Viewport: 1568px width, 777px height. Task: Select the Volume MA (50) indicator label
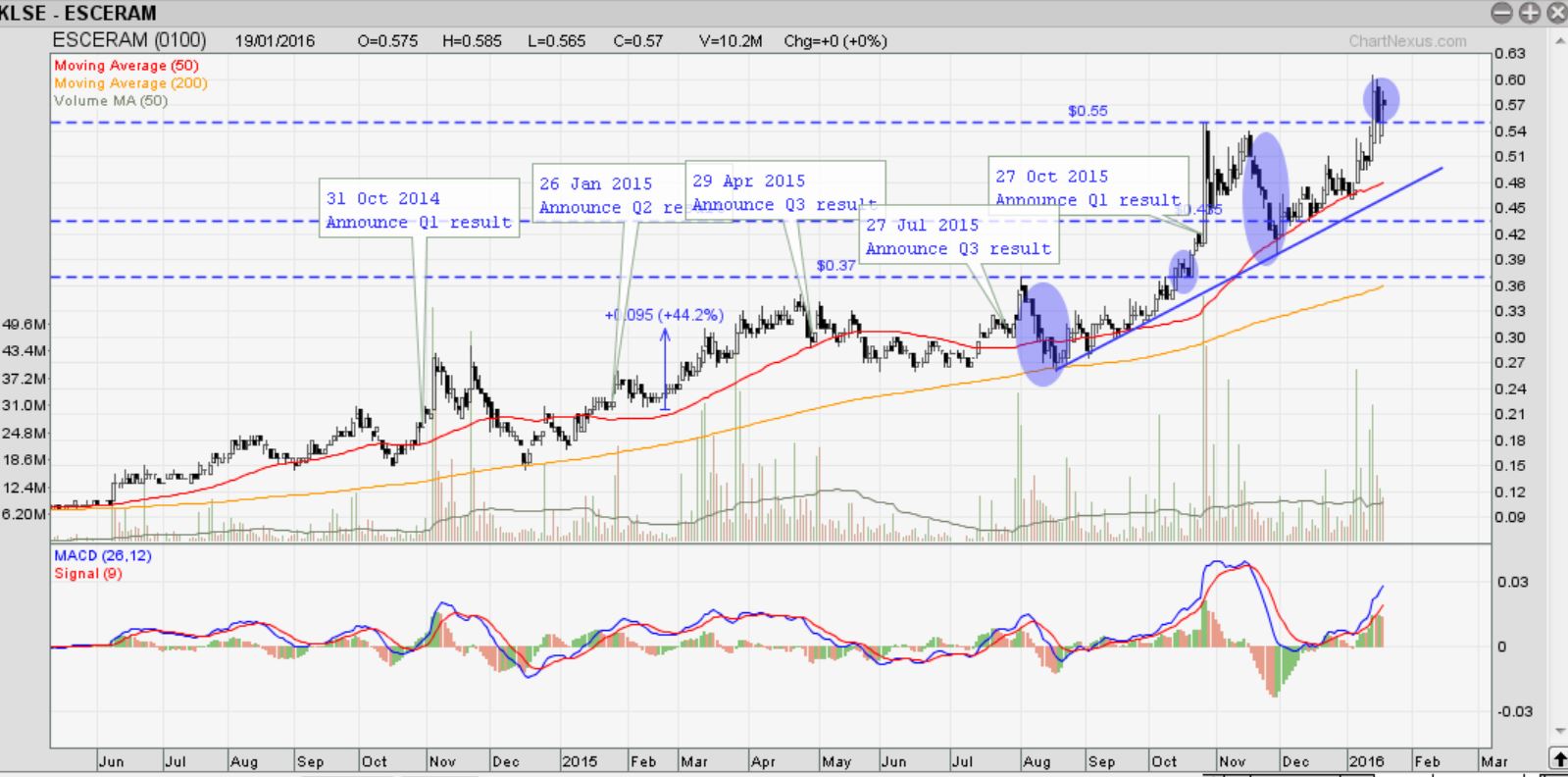(111, 101)
